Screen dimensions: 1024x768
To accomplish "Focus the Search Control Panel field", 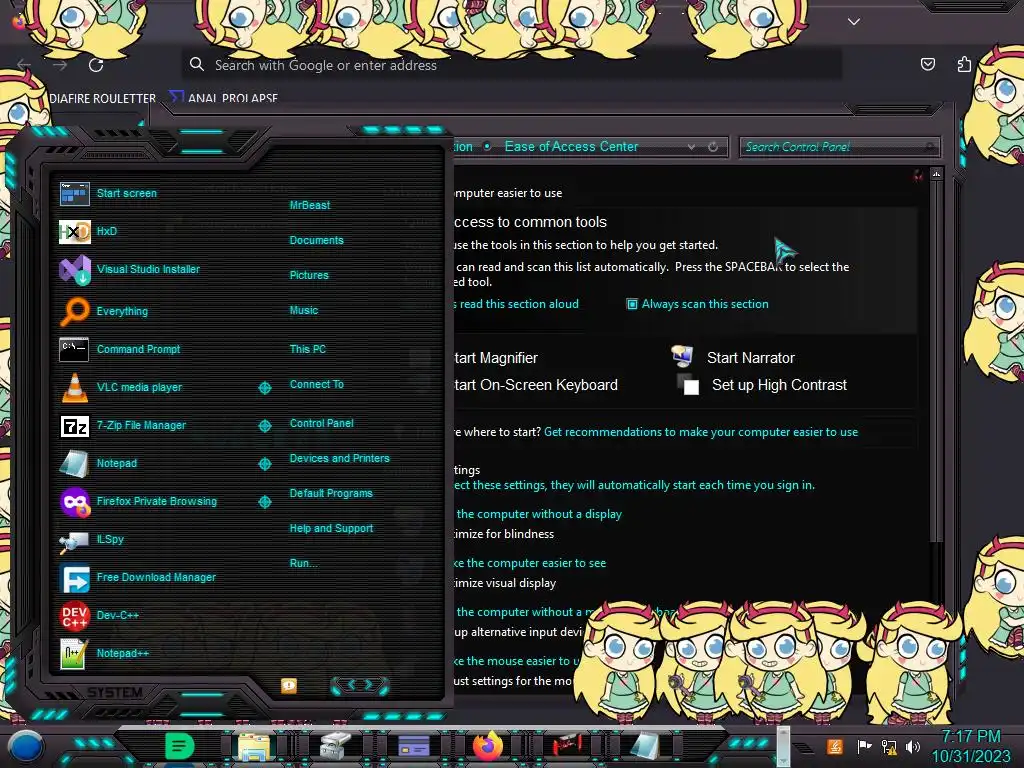I will click(839, 147).
